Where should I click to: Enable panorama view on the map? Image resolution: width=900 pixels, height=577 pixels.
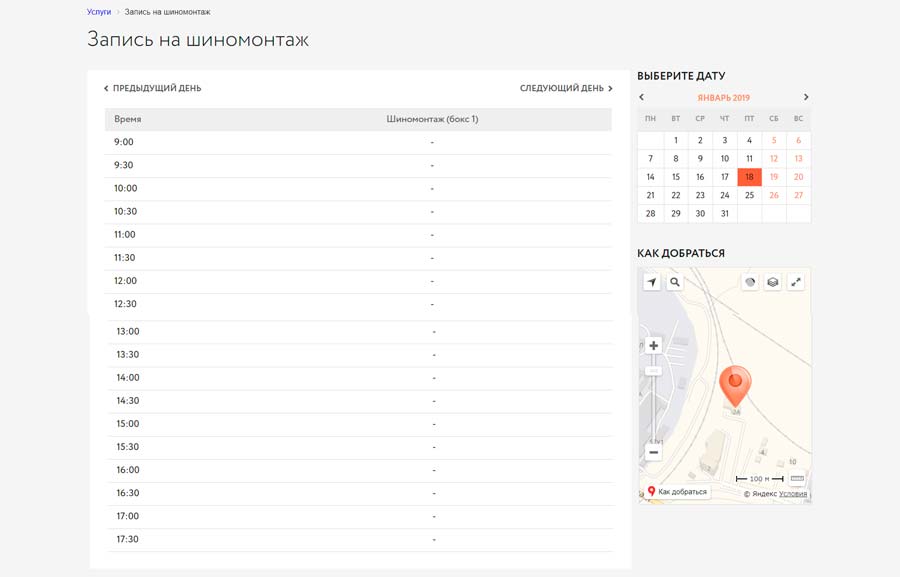pyautogui.click(x=749, y=282)
